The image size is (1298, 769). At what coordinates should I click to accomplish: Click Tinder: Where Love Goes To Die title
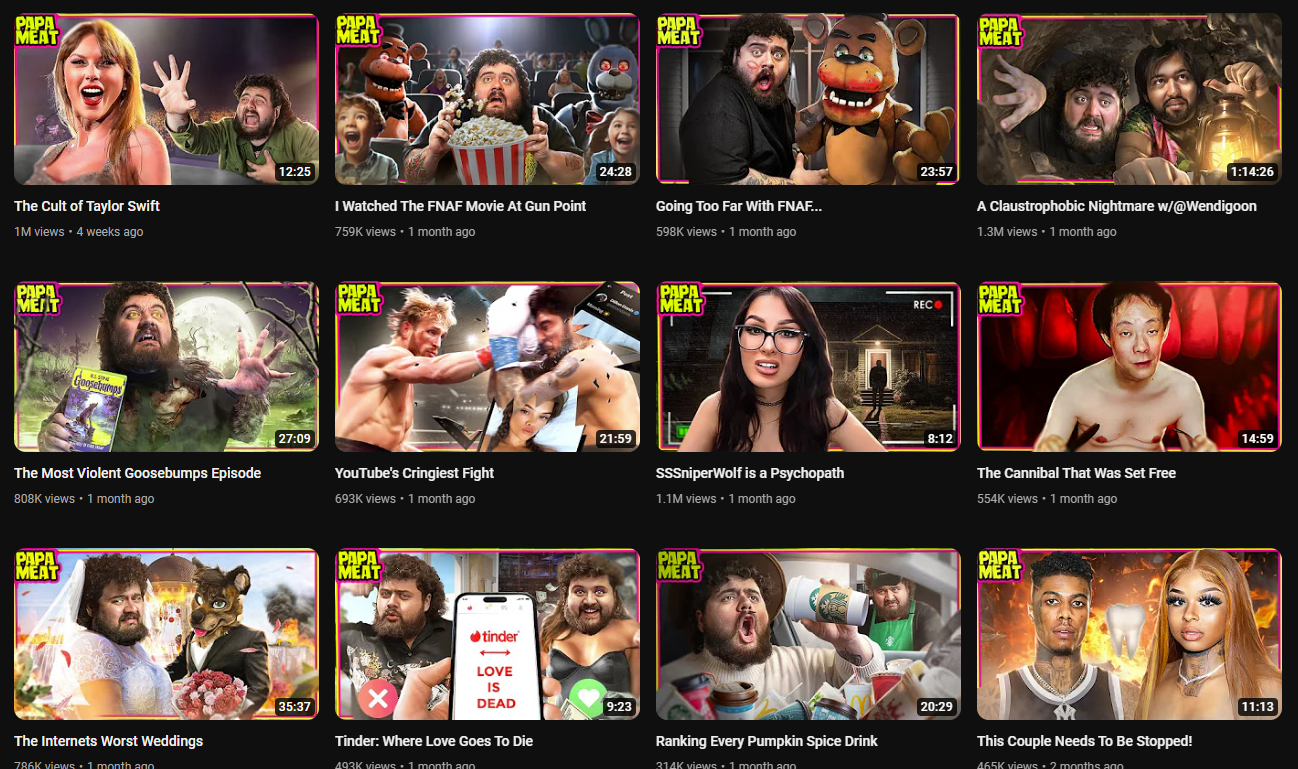pyautogui.click(x=434, y=741)
